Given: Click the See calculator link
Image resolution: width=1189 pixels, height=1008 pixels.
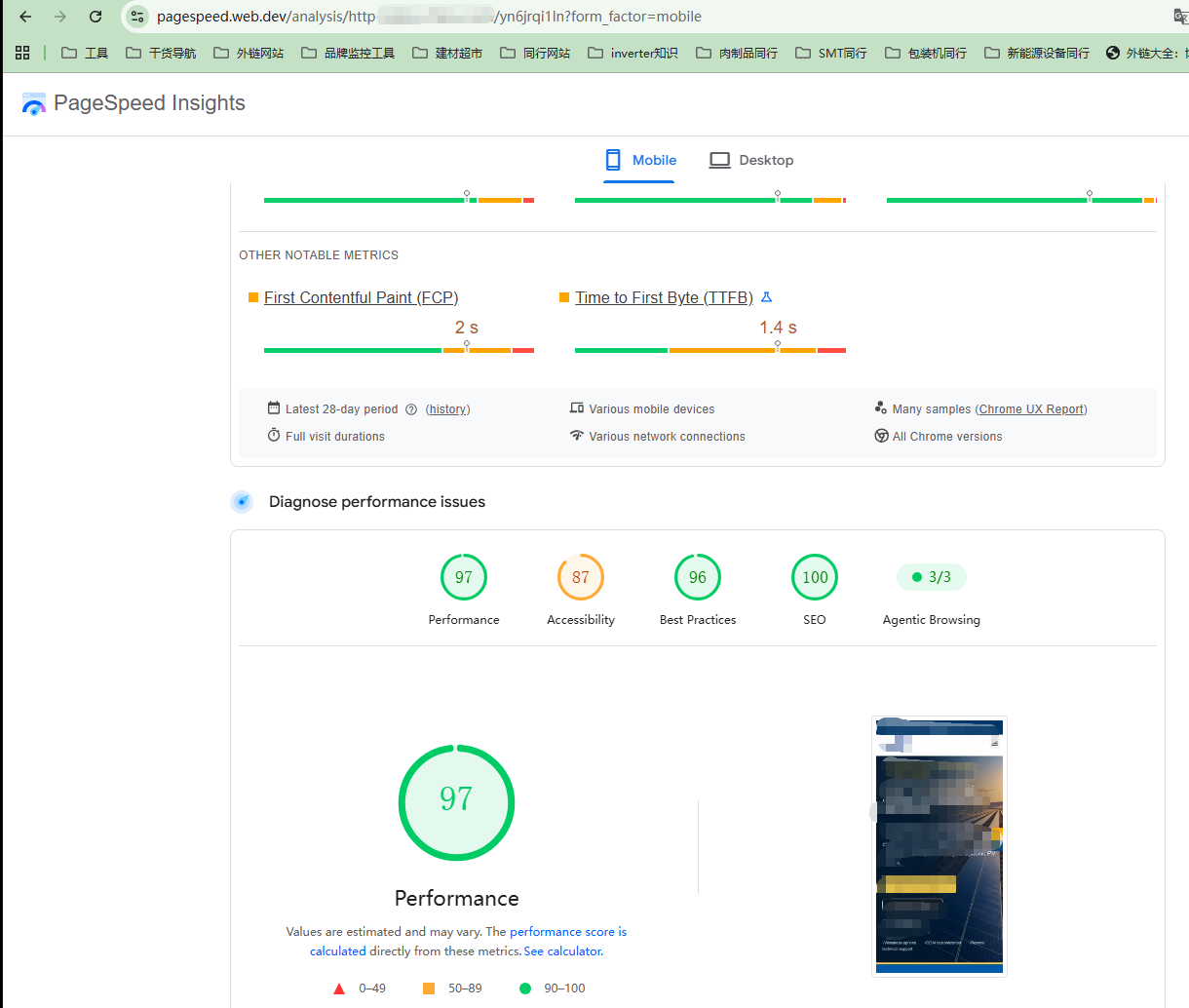Looking at the screenshot, I should click(x=563, y=951).
